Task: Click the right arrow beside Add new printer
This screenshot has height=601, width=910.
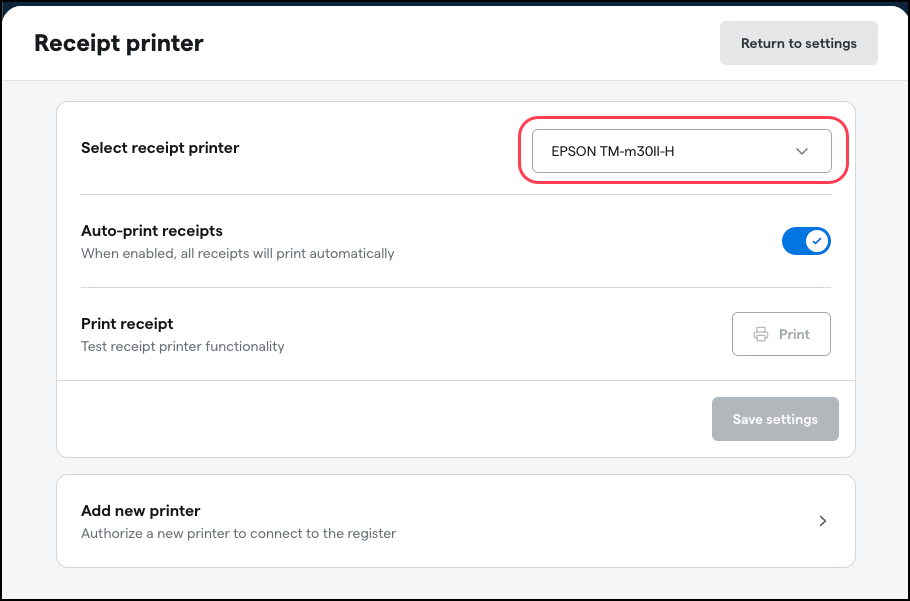Action: click(x=823, y=520)
